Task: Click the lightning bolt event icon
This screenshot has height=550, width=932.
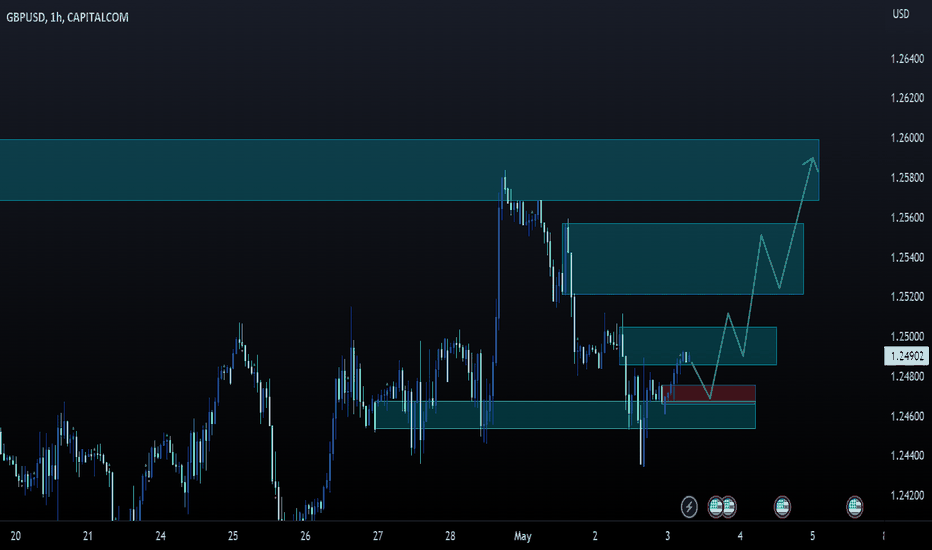Action: click(689, 507)
